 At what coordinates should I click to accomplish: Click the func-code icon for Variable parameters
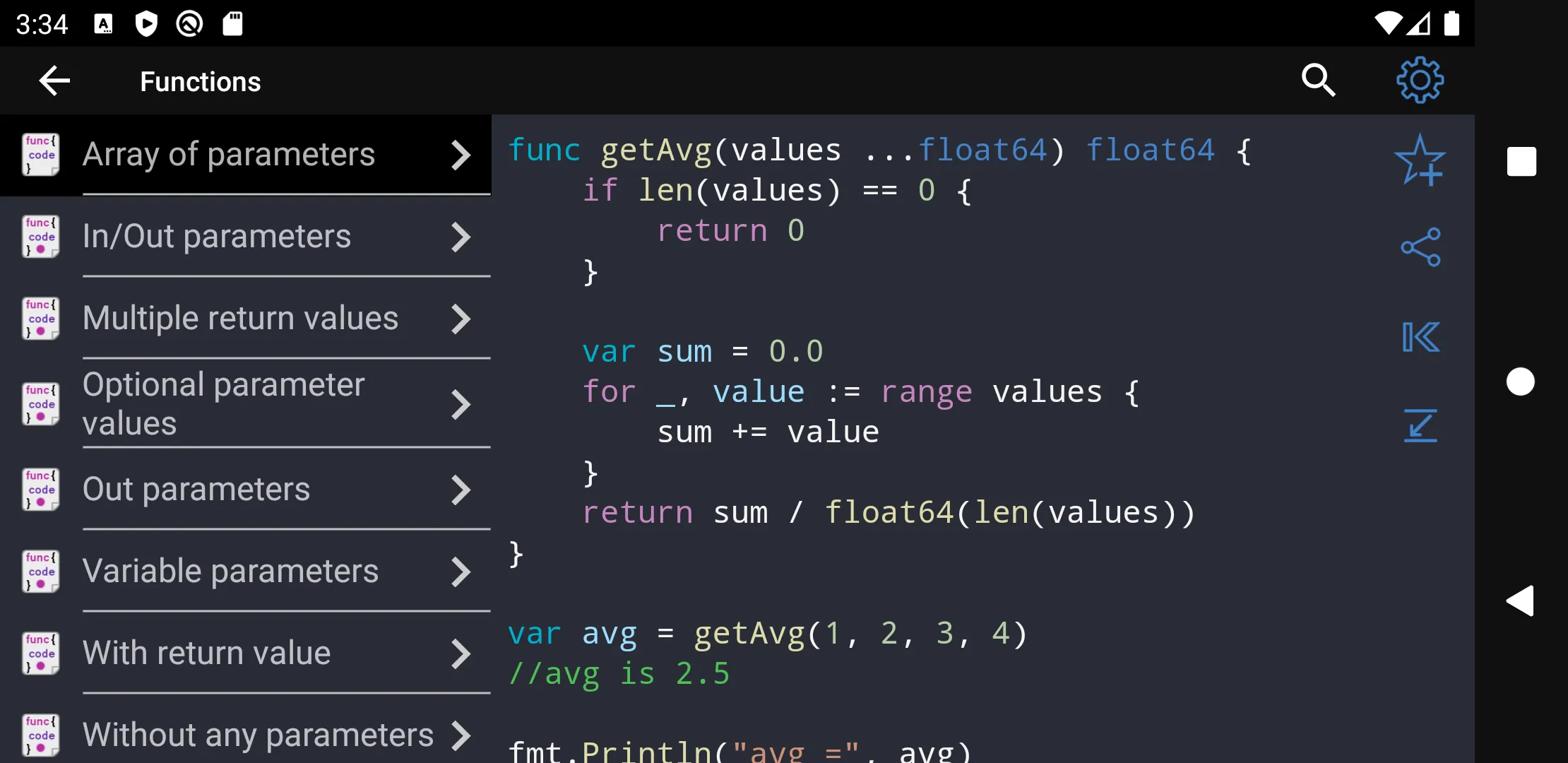pos(40,571)
